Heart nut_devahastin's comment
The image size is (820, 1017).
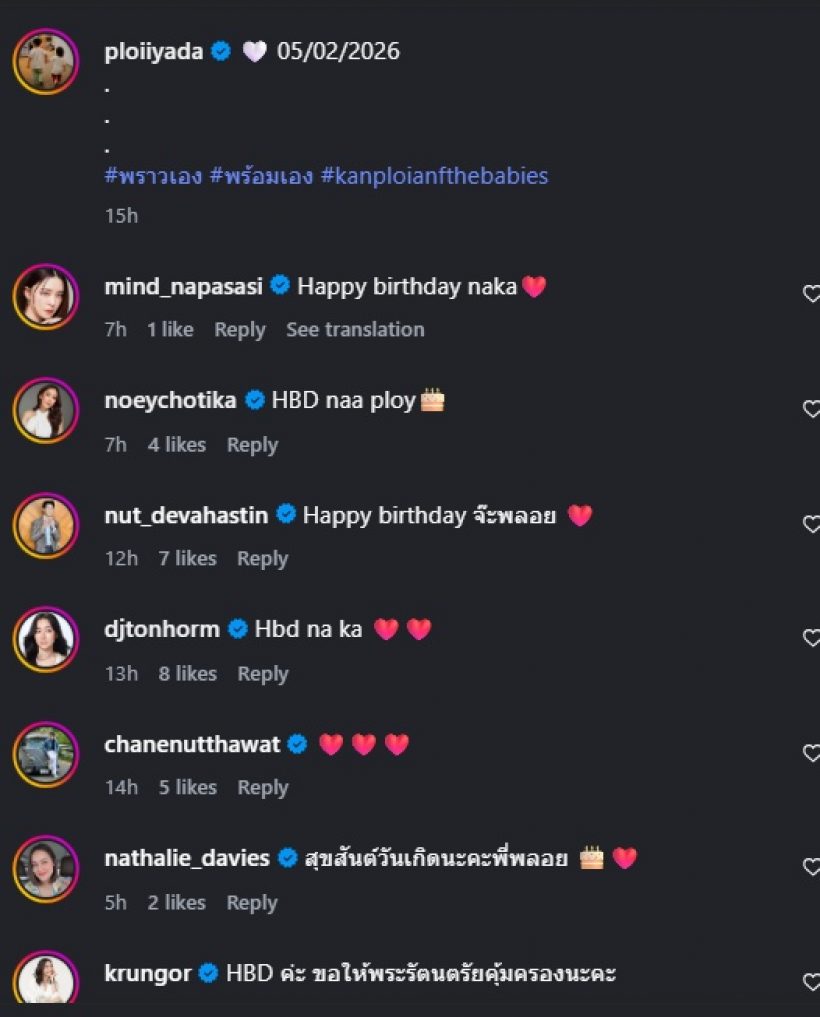(x=812, y=524)
